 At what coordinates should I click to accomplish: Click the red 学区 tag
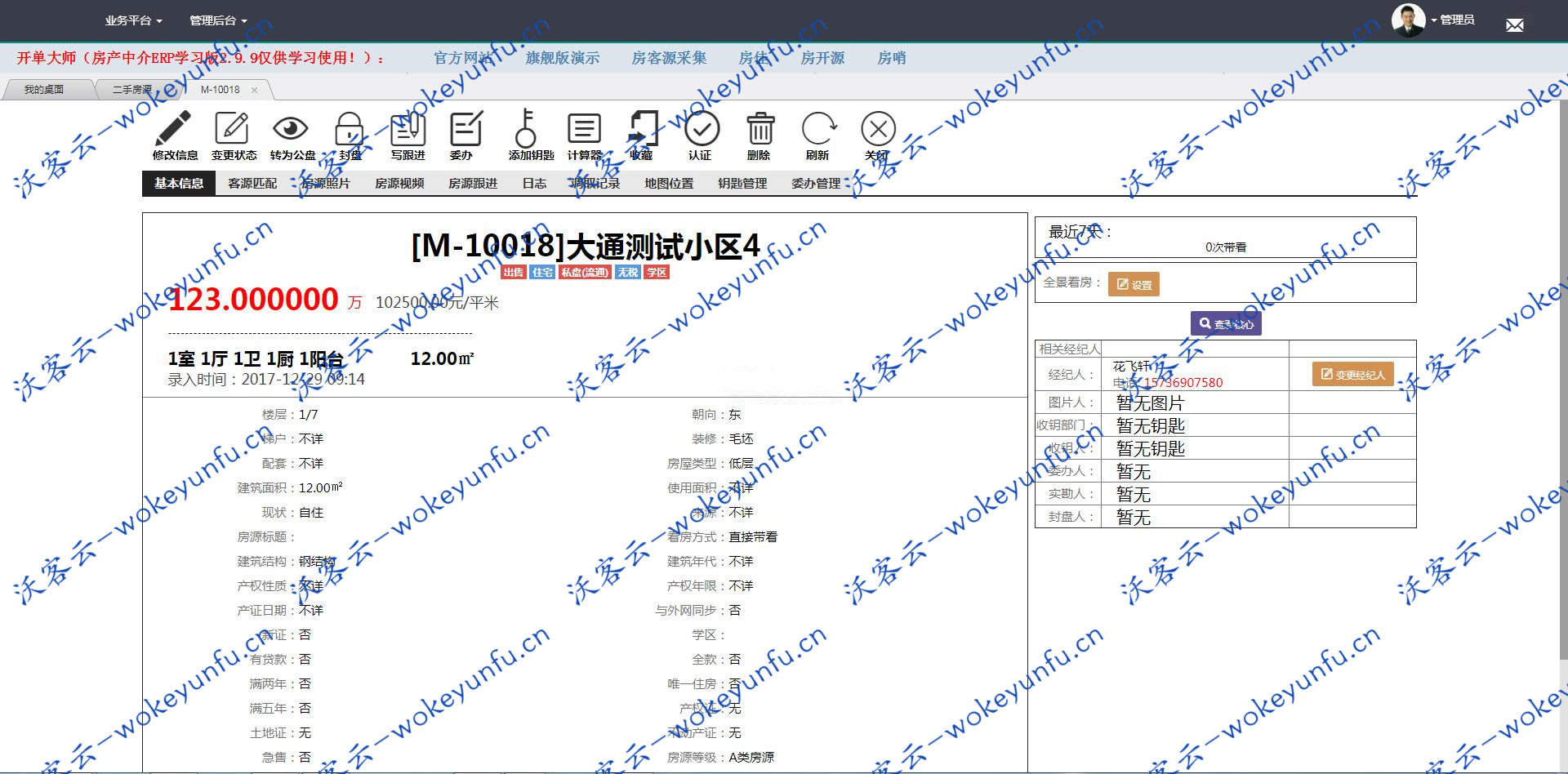coord(657,272)
